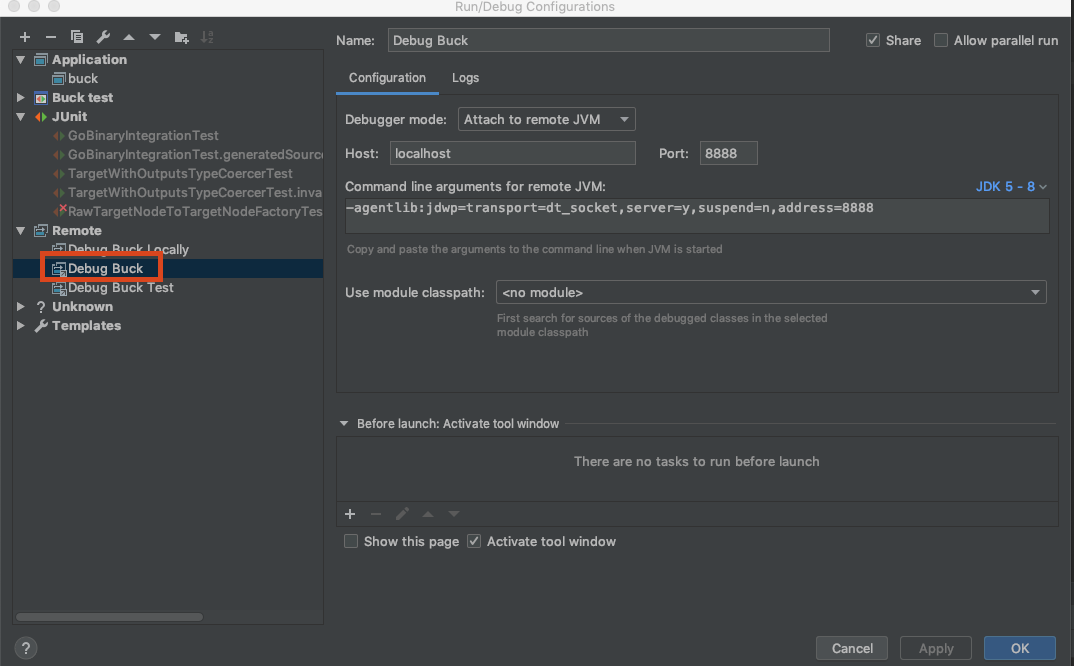Move the selected configuration up
This screenshot has width=1074, height=666.
tap(129, 37)
